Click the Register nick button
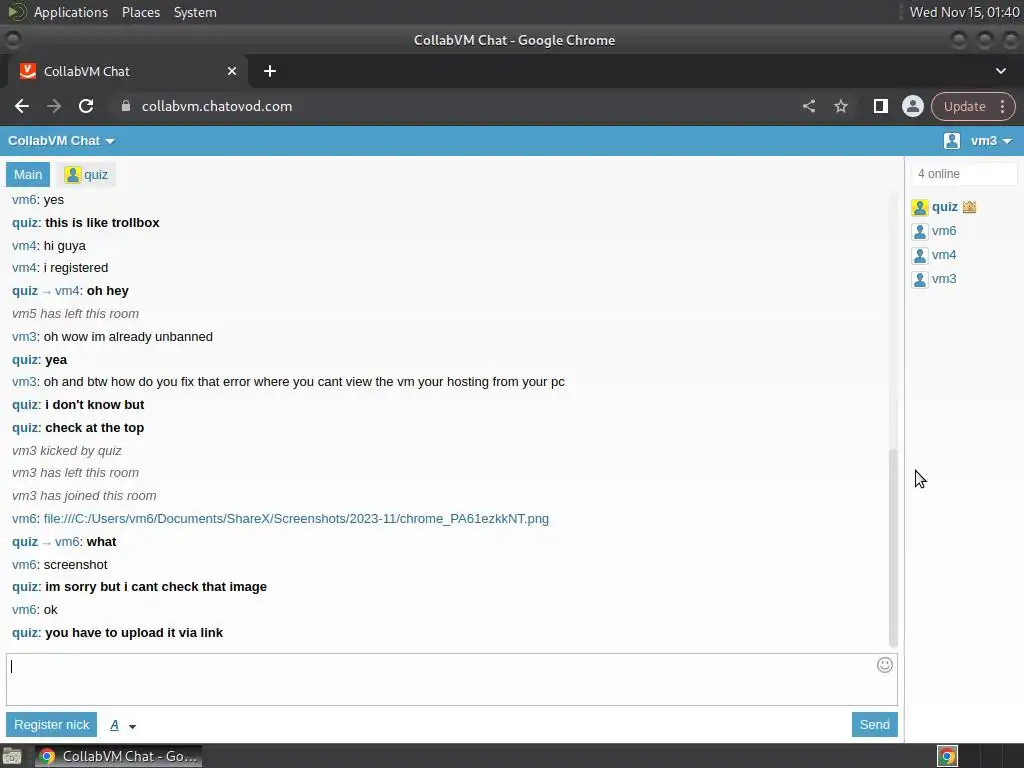This screenshot has height=768, width=1024. click(52, 725)
